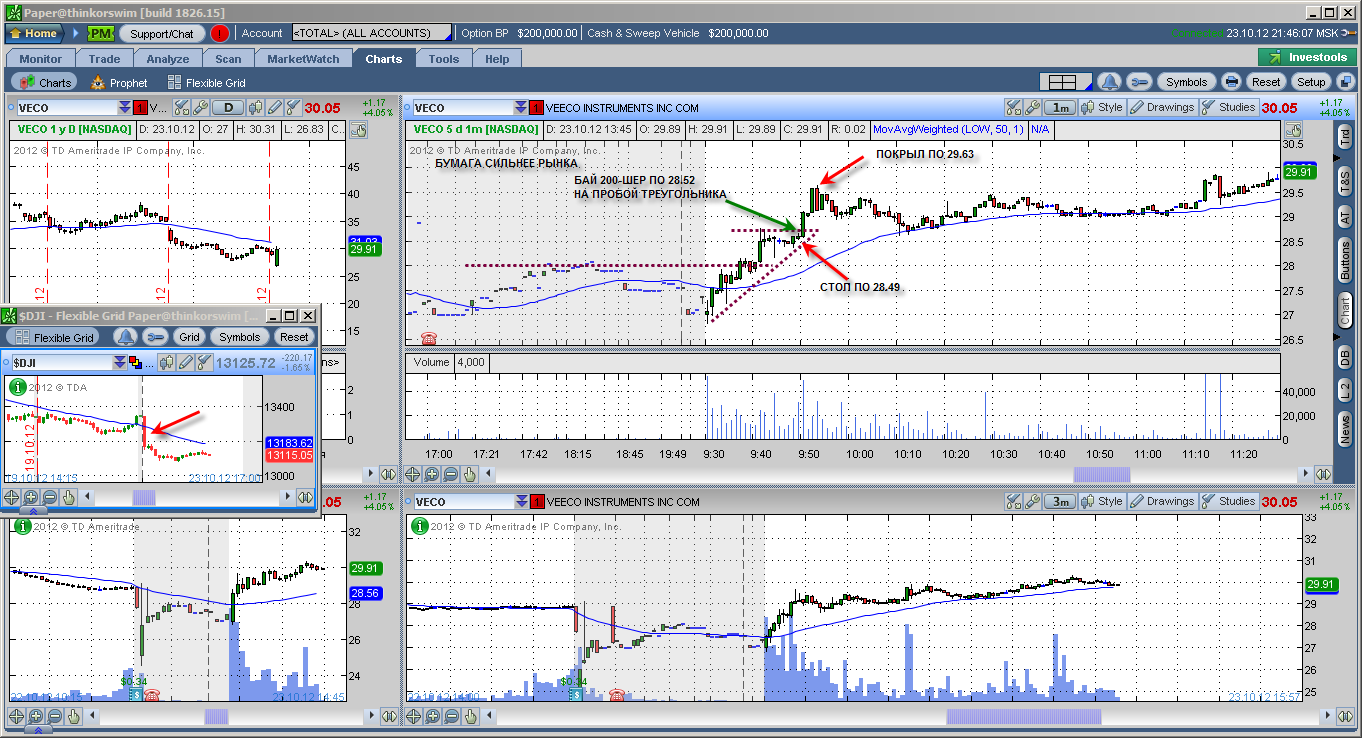Open info on the VECO 3m chart
Screen dimensions: 1362x738
[x=419, y=525]
